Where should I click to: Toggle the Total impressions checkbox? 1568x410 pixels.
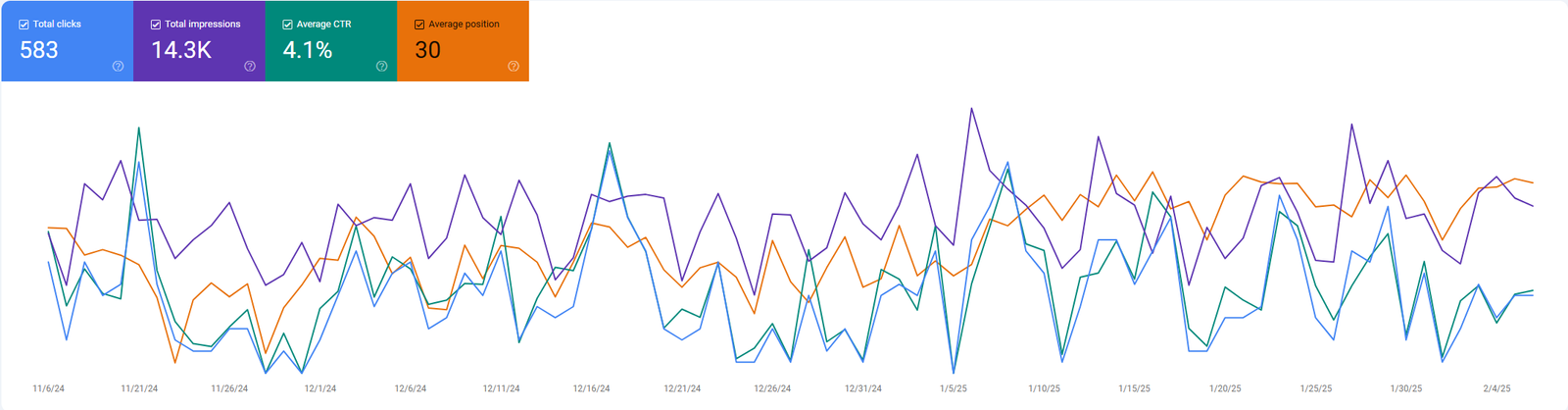pyautogui.click(x=156, y=25)
